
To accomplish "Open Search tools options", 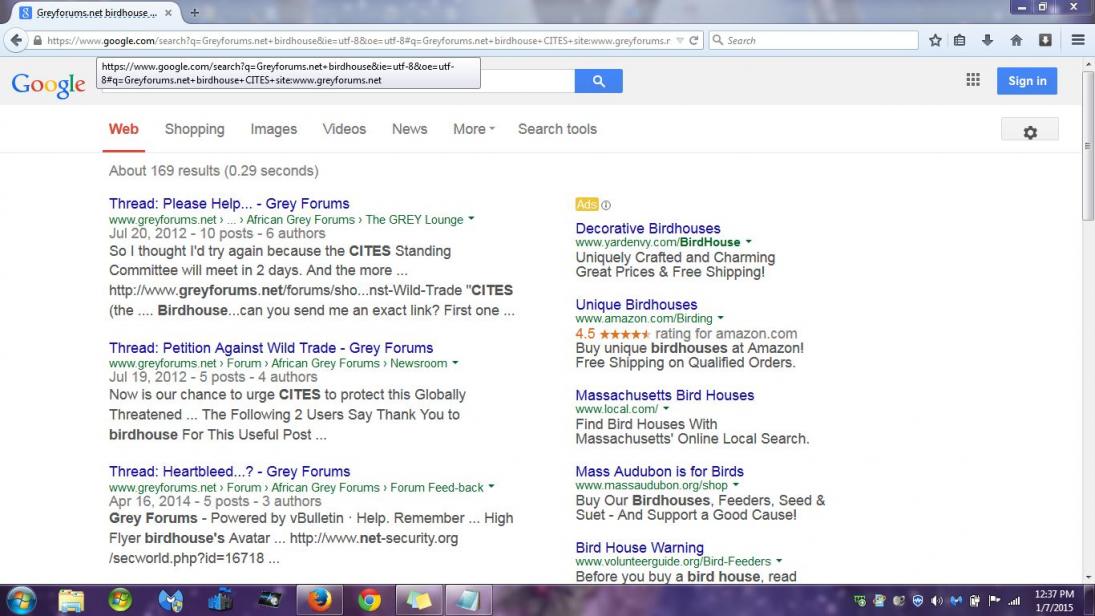I will click(557, 129).
